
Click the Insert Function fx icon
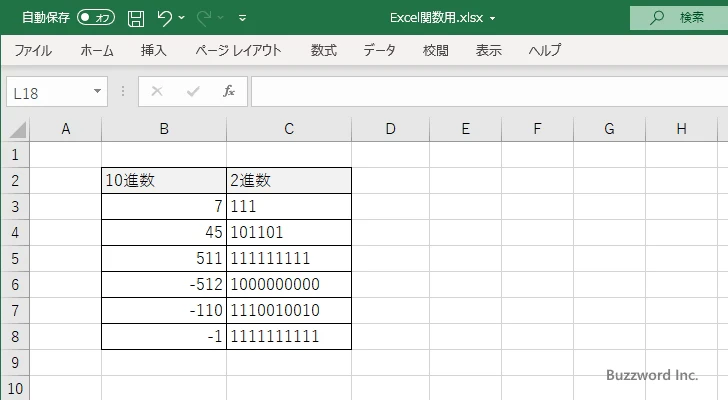pos(228,91)
